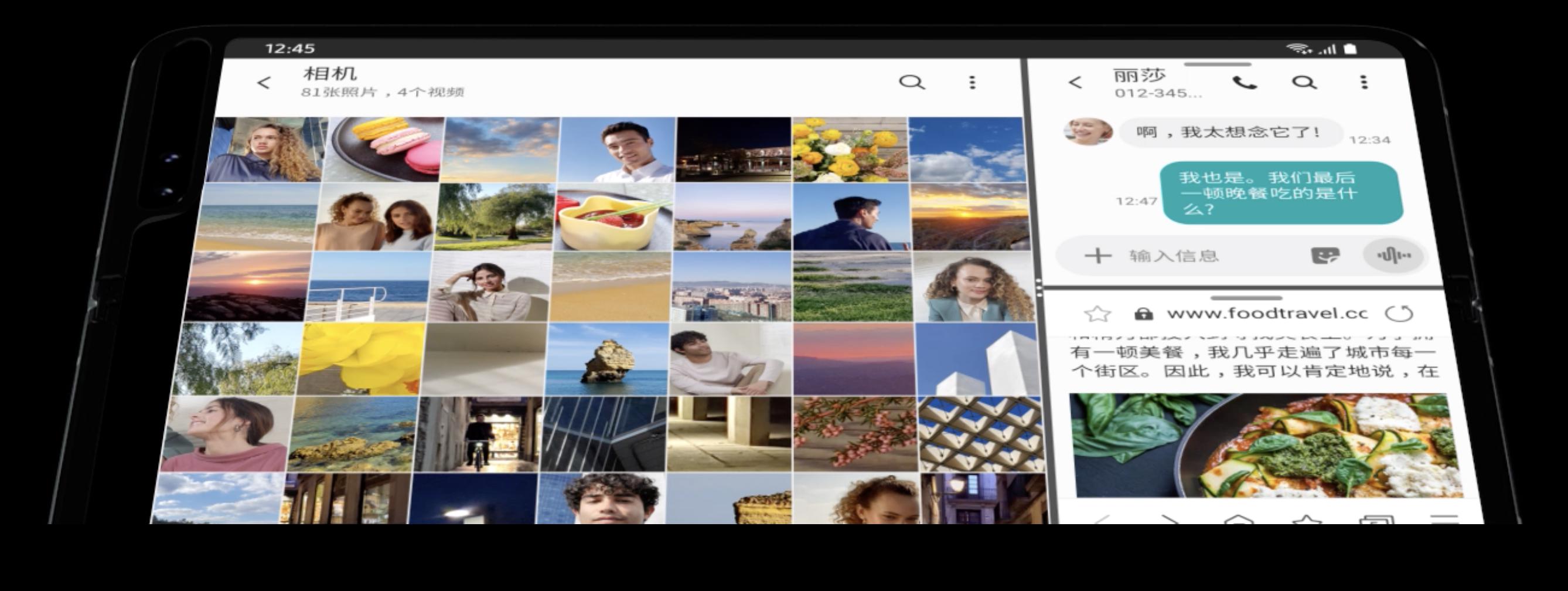Tap the 12:34 message timestamp
Viewport: 1568px width, 591px height.
pyautogui.click(x=1369, y=140)
